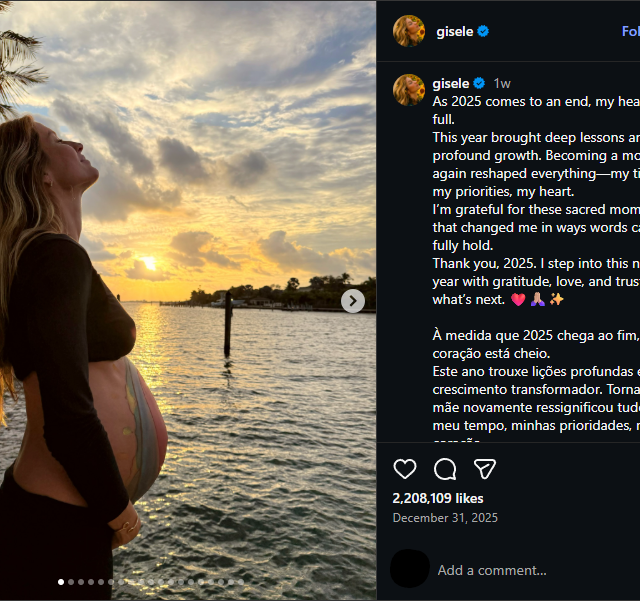Share post using paper plane icon
Viewport: 640px width, 601px height.
[485, 469]
